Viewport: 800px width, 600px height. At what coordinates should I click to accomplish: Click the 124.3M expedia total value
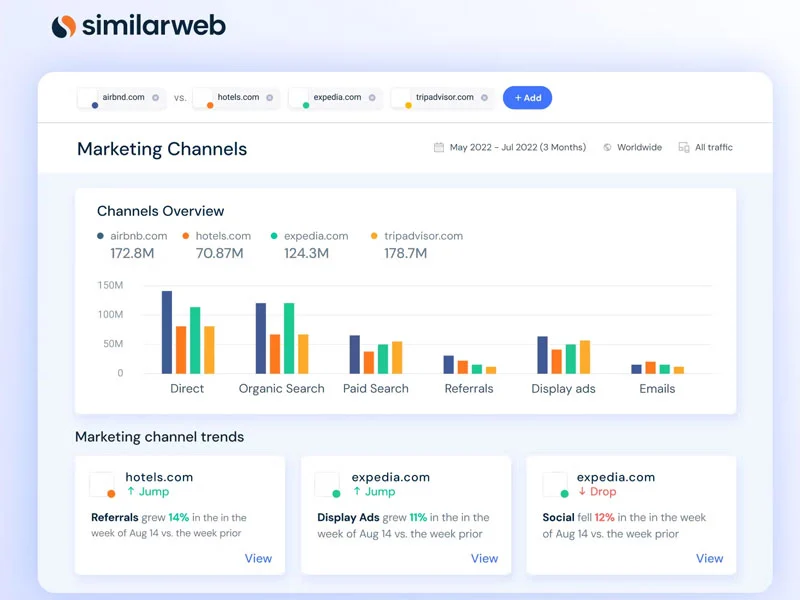click(x=306, y=253)
